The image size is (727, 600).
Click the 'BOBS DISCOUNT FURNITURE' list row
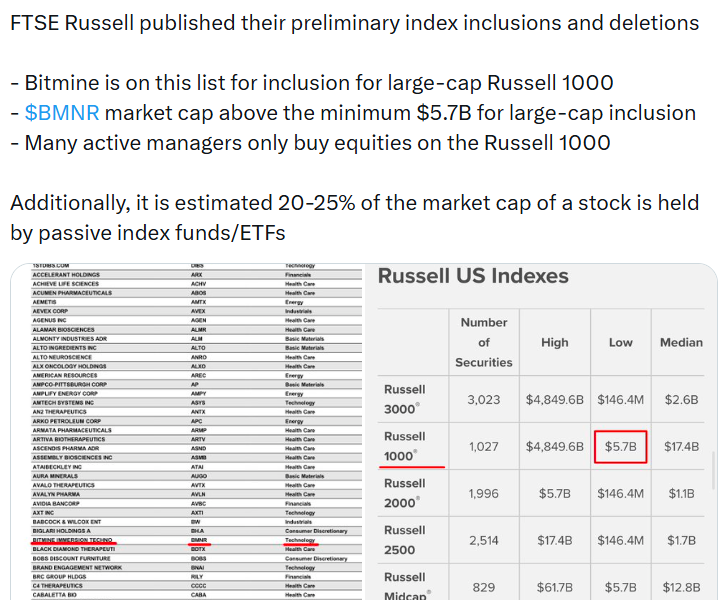197,558
